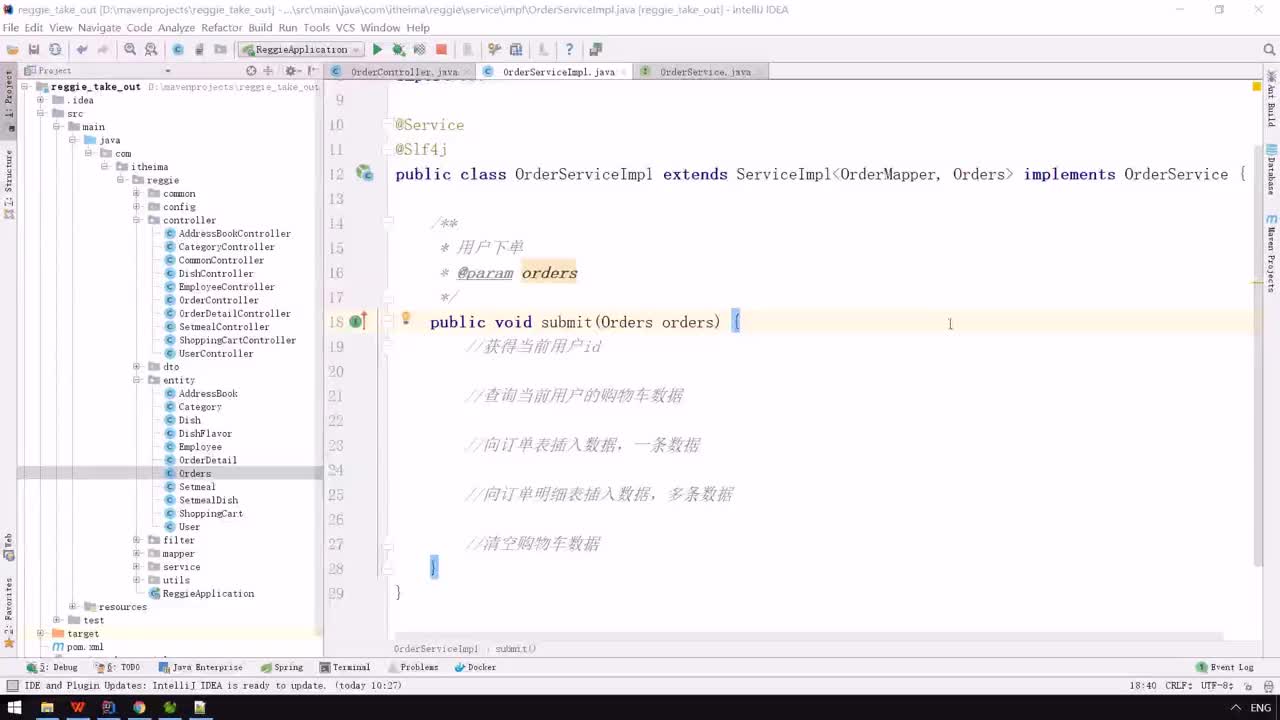Expand the mapper package node
This screenshot has height=720, width=1280.
coord(137,553)
